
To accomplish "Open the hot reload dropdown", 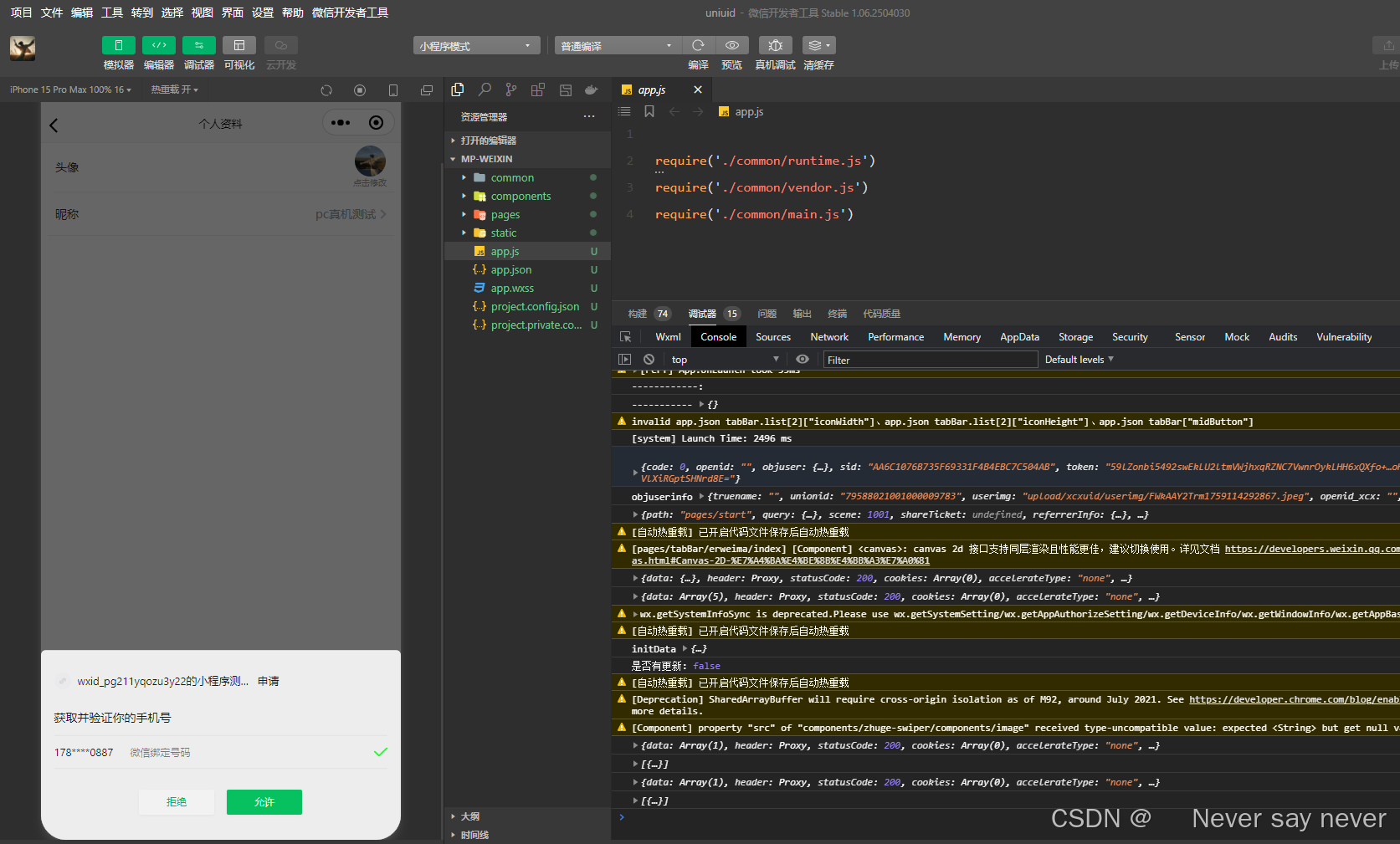I will pyautogui.click(x=174, y=90).
